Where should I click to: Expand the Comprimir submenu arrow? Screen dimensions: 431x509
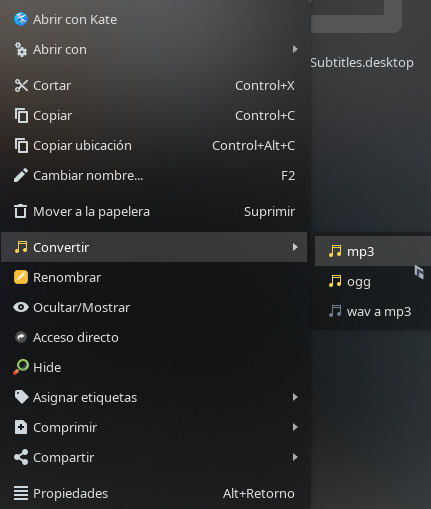click(x=295, y=427)
